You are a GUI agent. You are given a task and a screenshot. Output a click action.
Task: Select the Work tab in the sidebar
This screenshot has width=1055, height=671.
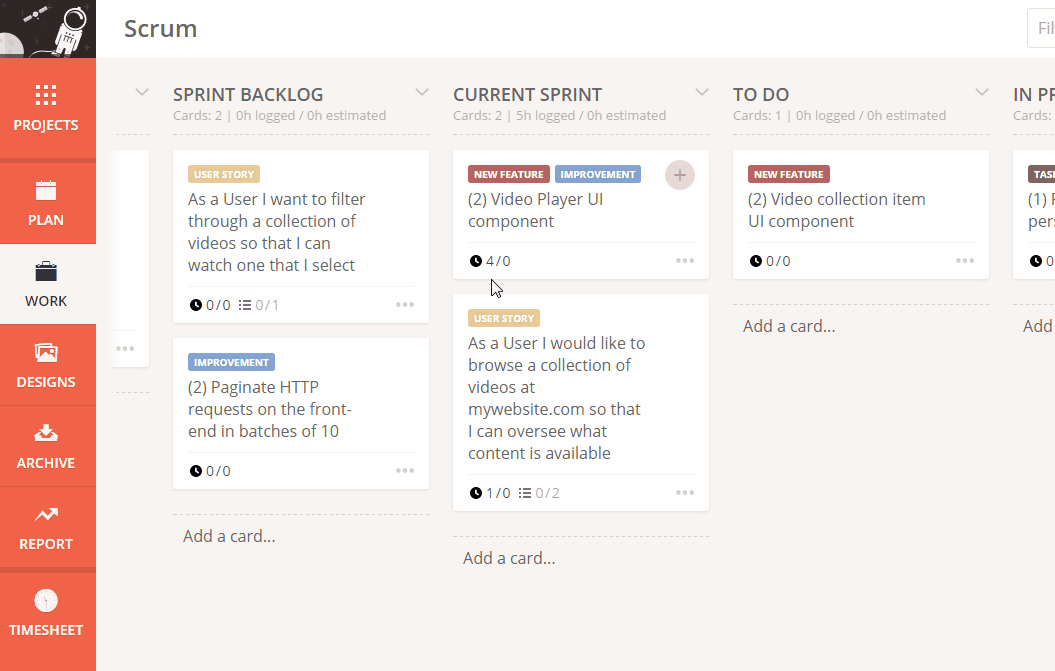(x=46, y=284)
